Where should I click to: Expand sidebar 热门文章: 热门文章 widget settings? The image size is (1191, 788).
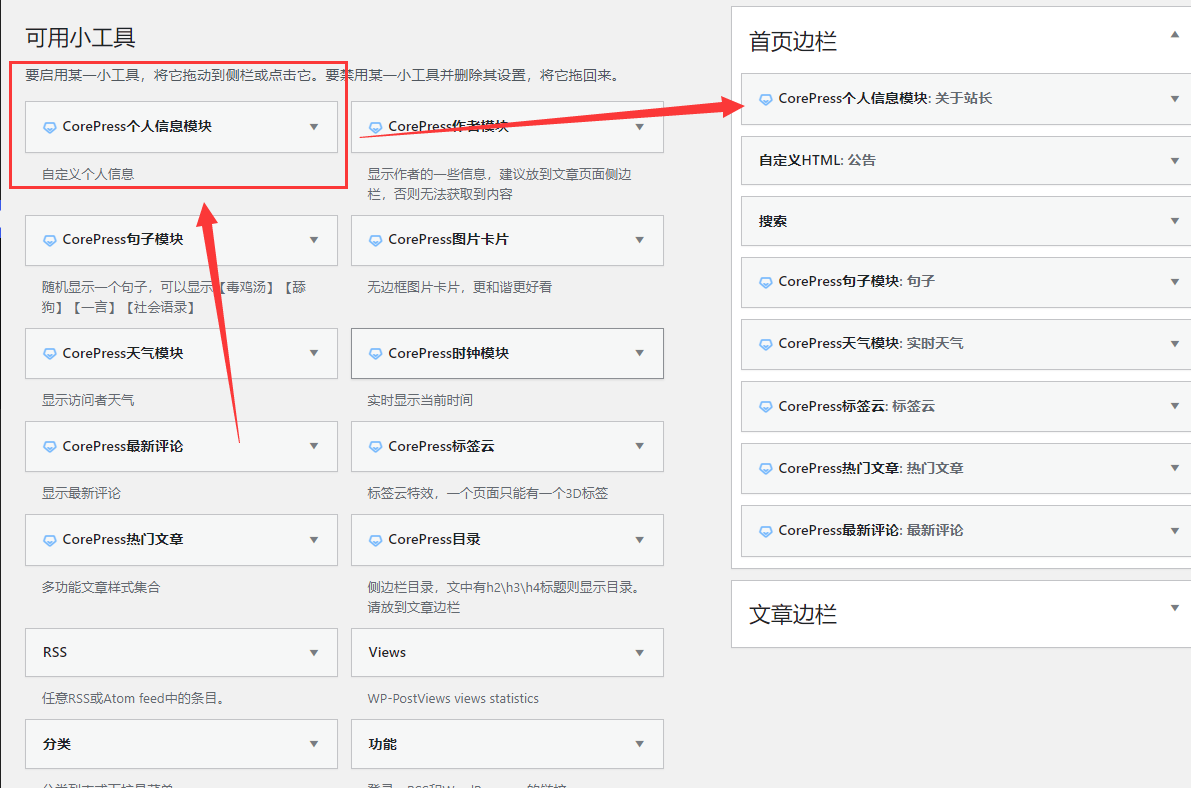click(x=1174, y=469)
